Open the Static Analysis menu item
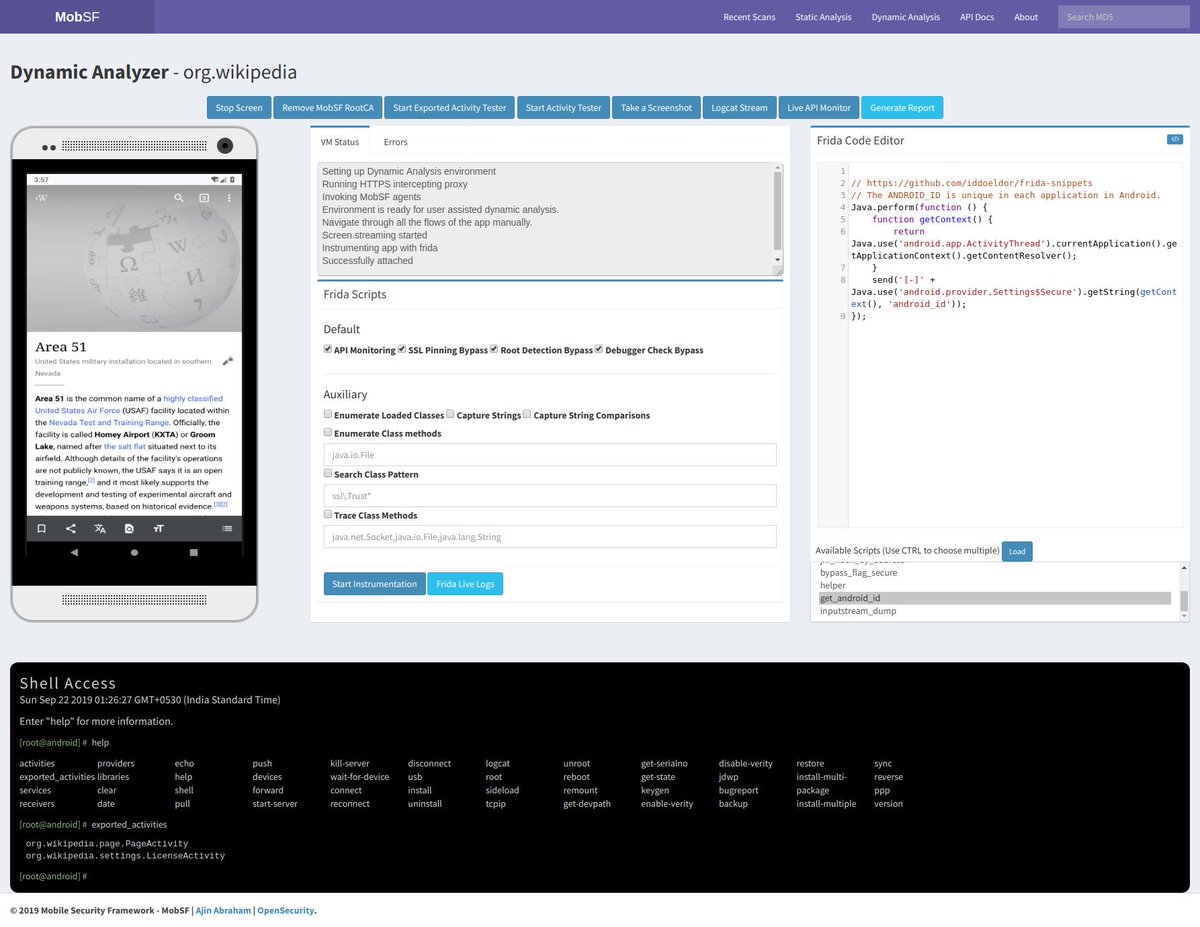 [x=823, y=16]
